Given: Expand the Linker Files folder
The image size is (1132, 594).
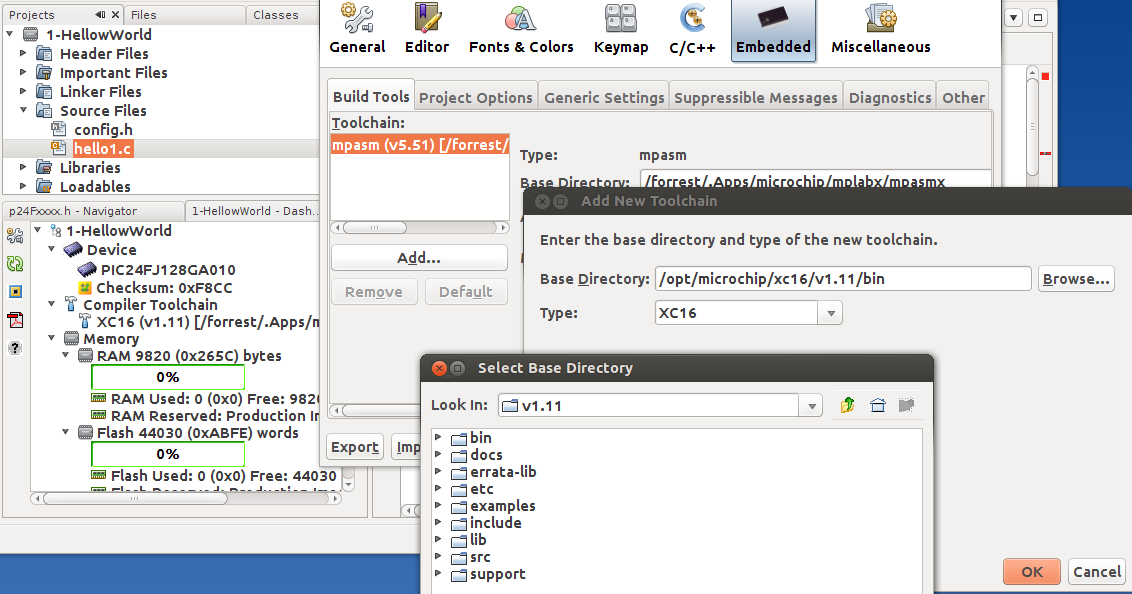Looking at the screenshot, I should pyautogui.click(x=23, y=92).
